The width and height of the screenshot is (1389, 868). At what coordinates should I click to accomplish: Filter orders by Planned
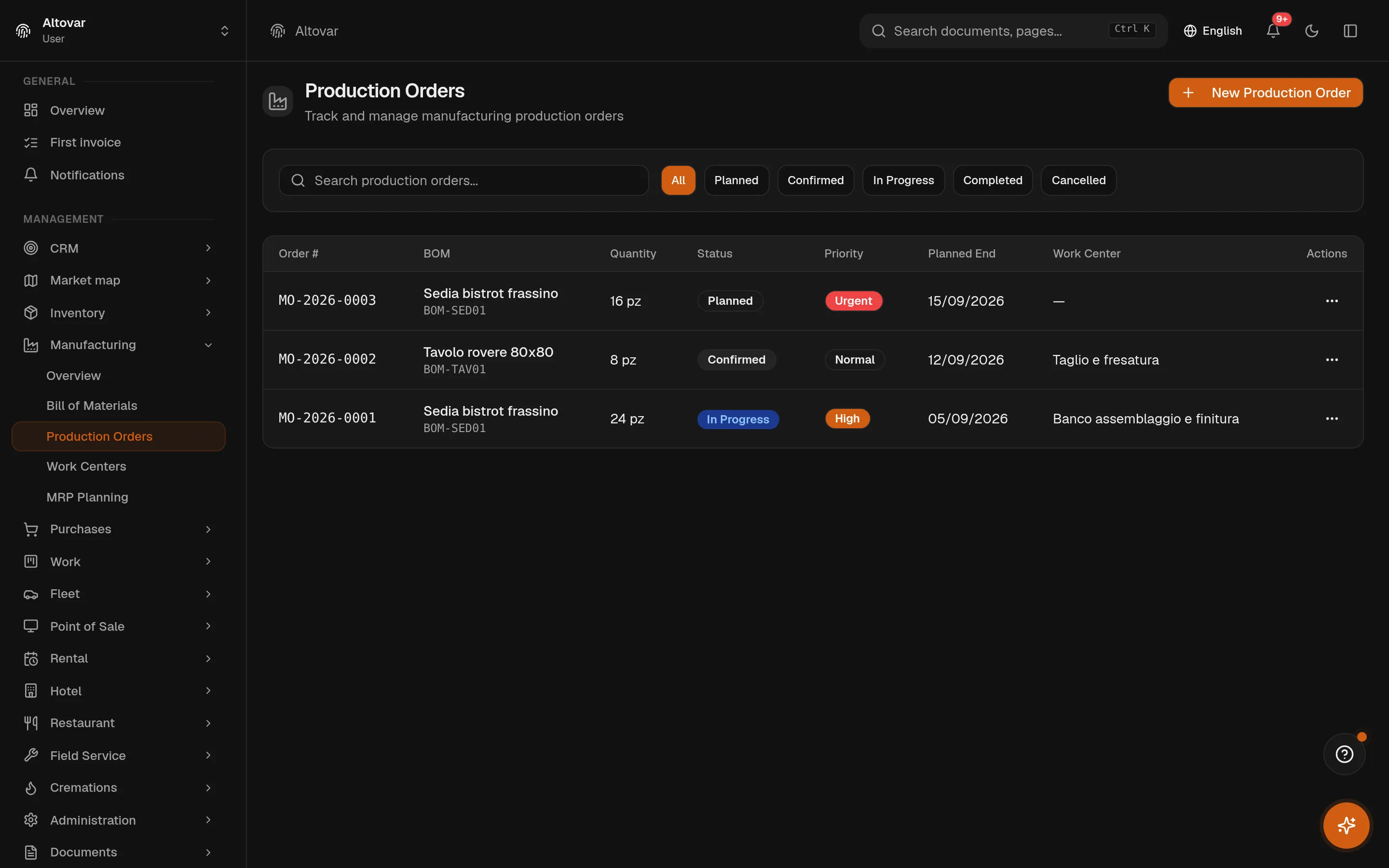736,180
